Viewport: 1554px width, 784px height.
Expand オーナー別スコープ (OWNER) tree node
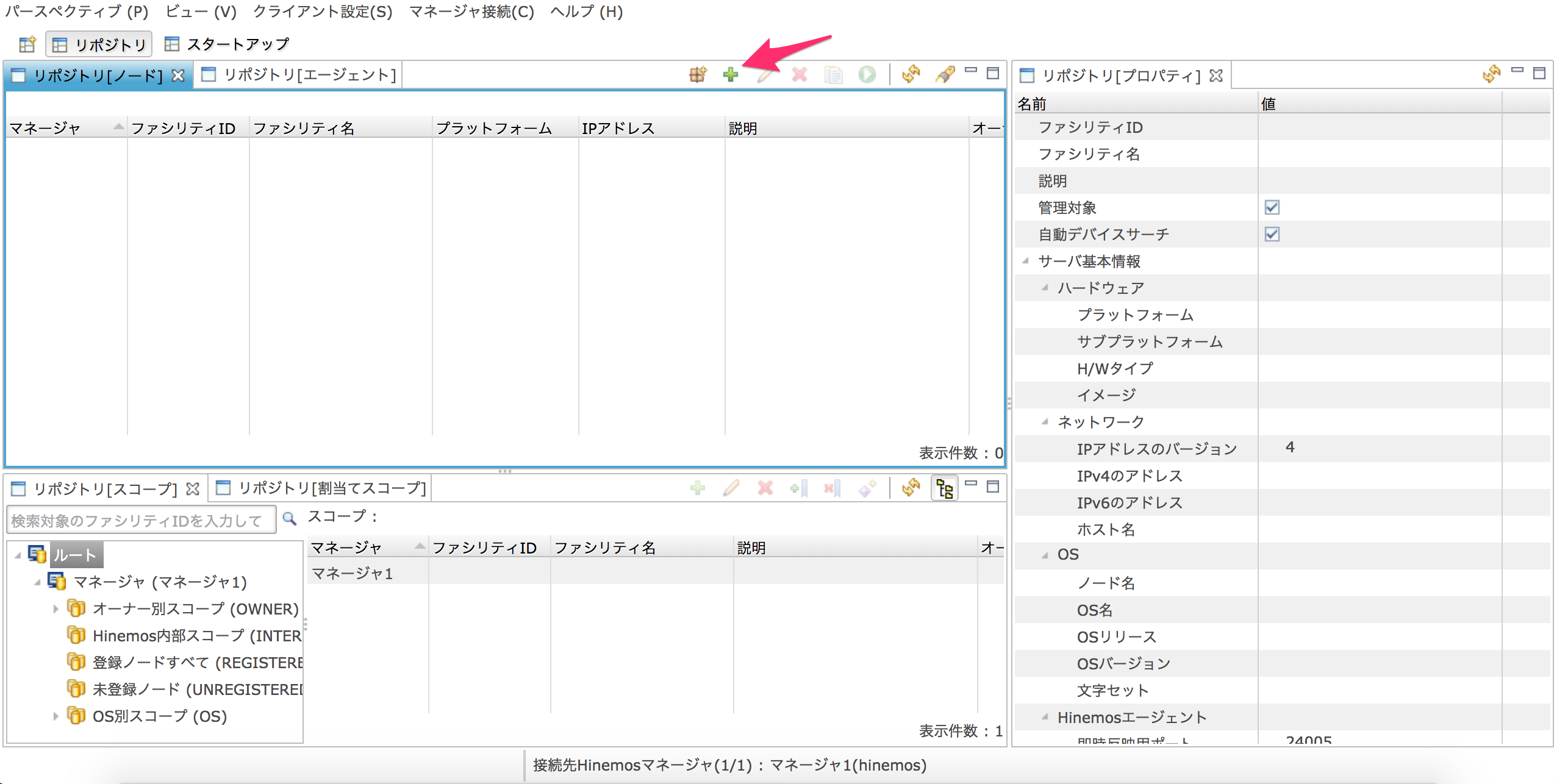pos(56,608)
